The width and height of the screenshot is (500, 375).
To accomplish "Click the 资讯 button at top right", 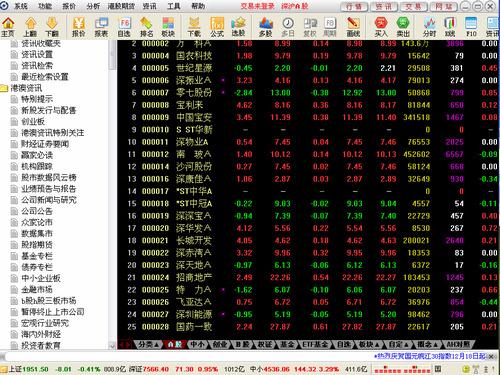I will (384, 6).
